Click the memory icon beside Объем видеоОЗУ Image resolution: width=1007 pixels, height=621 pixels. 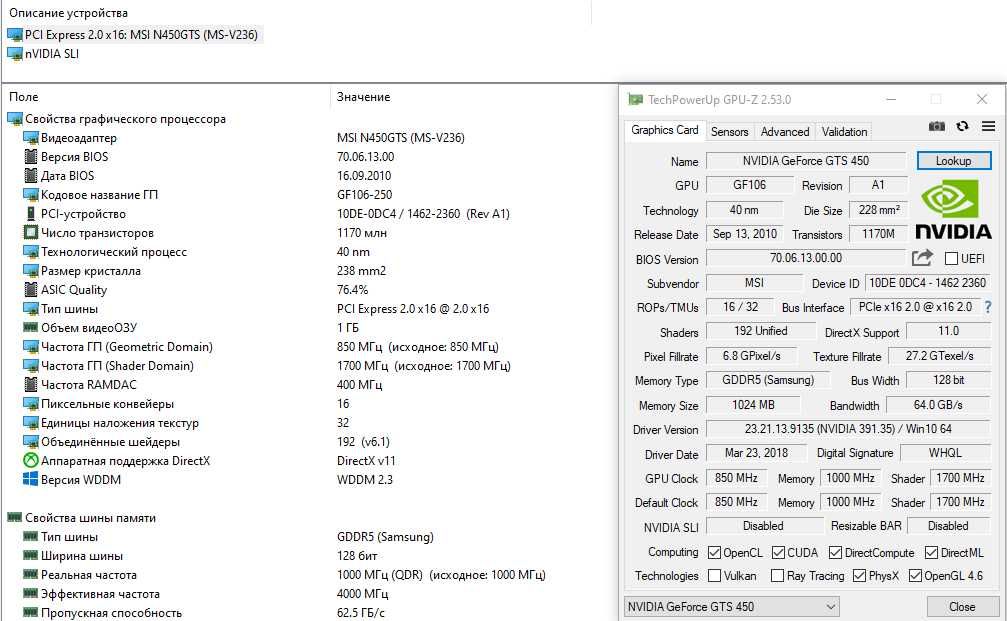tap(30, 328)
